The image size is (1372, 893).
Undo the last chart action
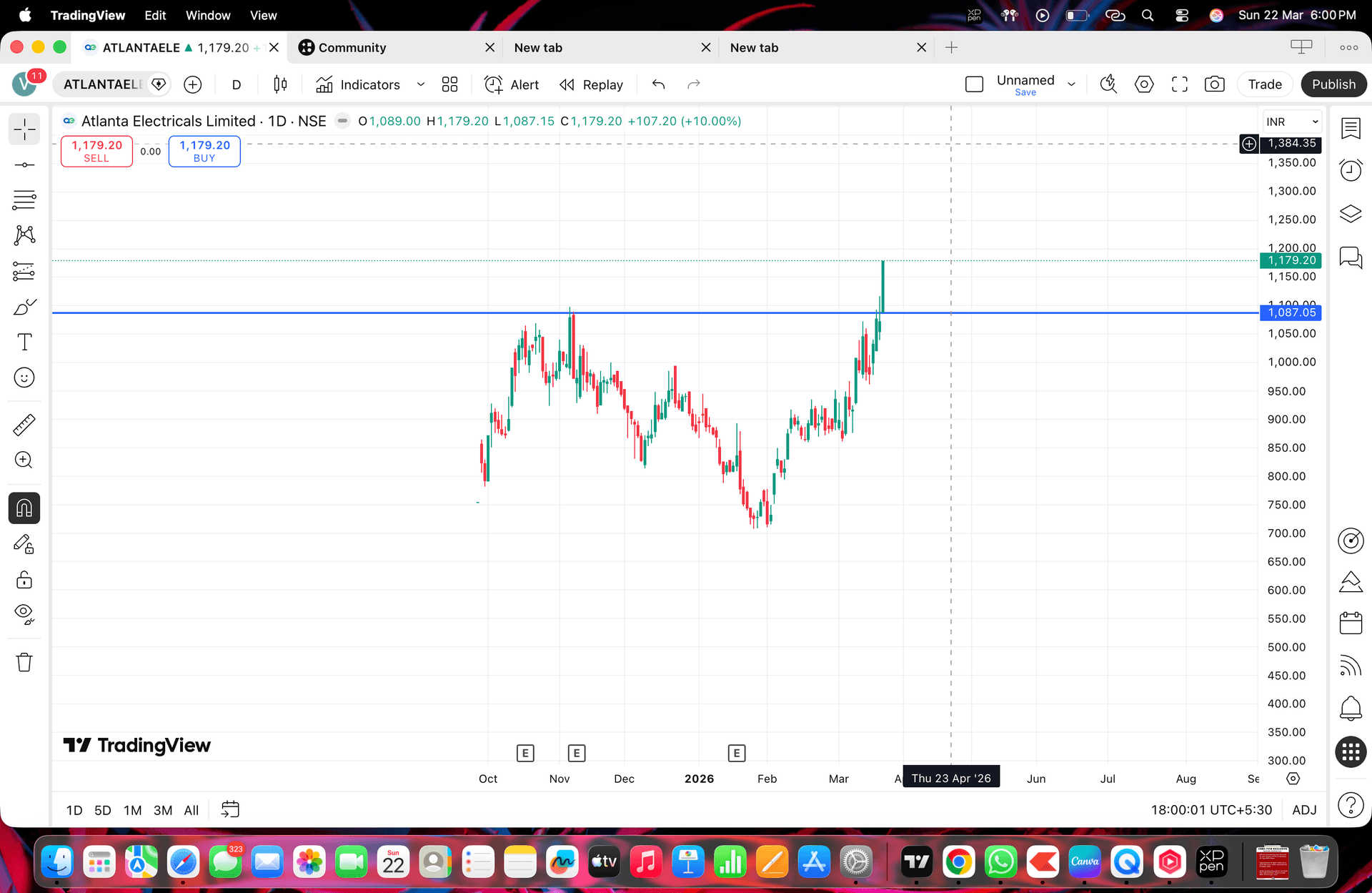click(x=658, y=84)
